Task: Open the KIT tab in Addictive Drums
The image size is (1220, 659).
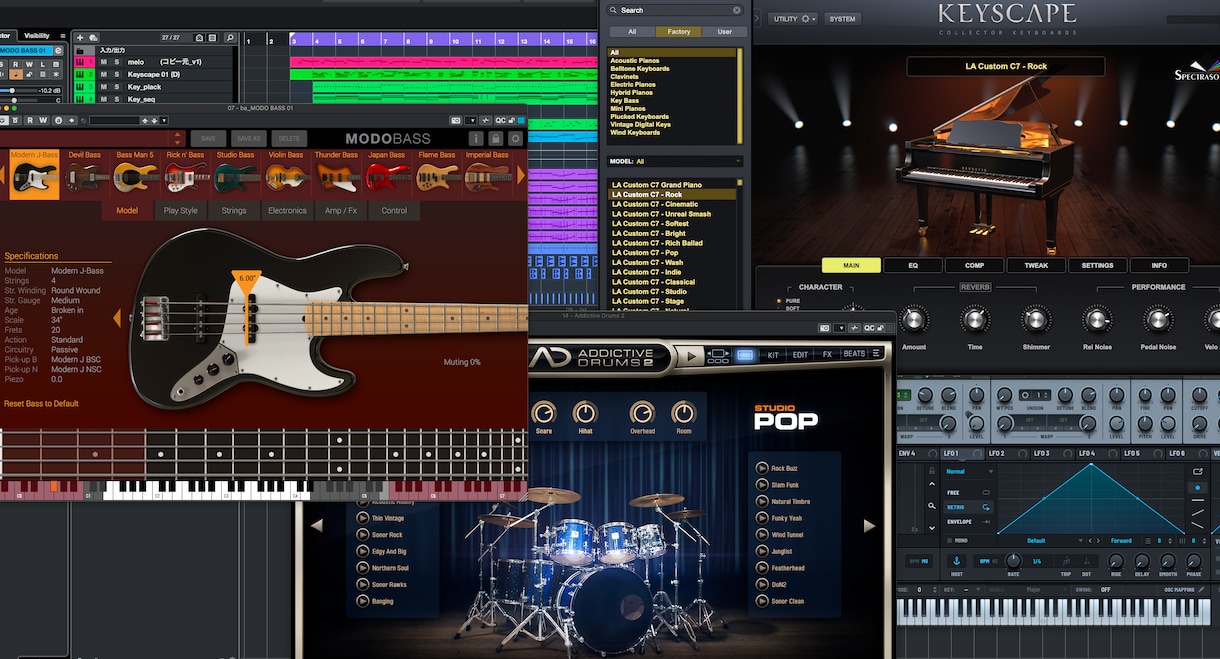Action: 773,354
